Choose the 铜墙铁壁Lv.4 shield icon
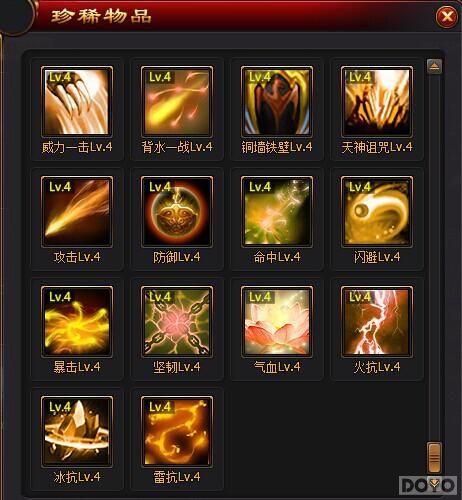Image resolution: width=462 pixels, height=500 pixels. [277, 102]
